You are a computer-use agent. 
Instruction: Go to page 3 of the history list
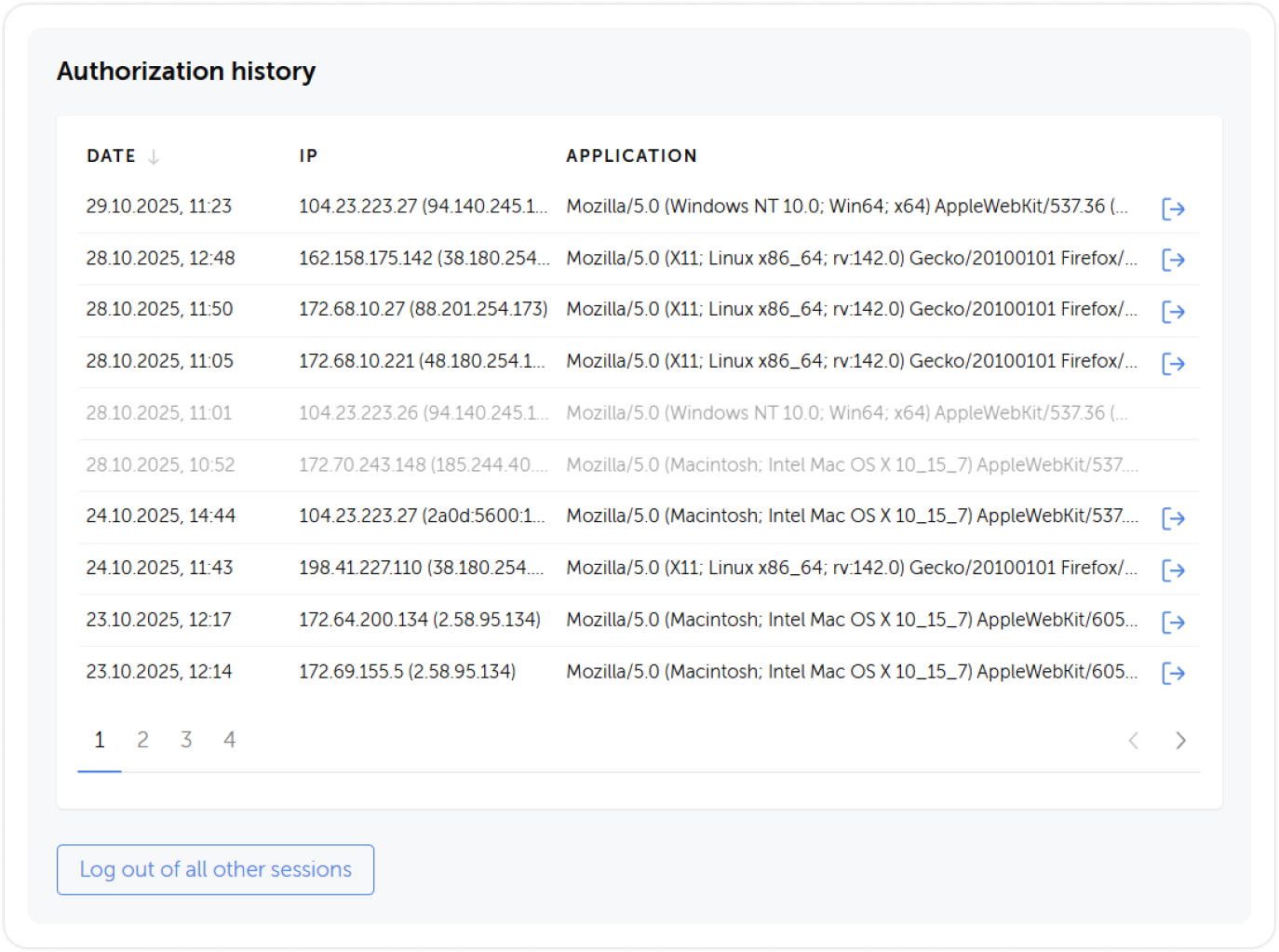(x=186, y=739)
